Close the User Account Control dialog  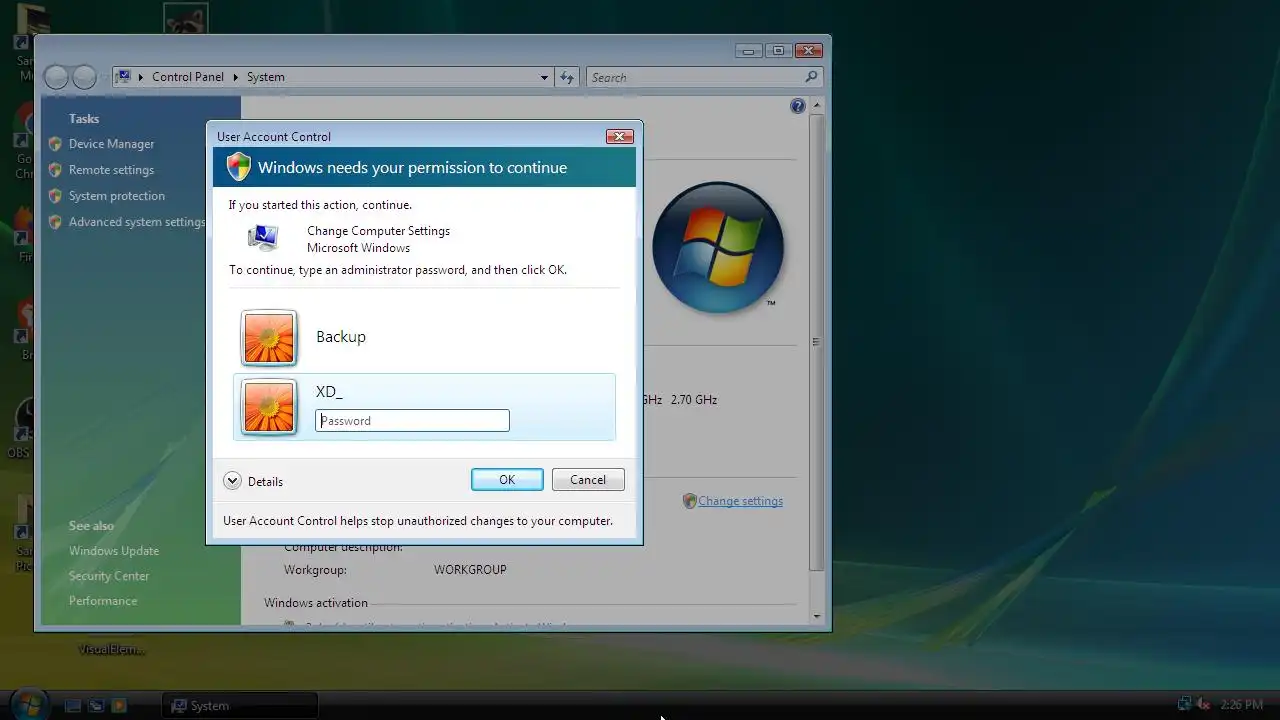click(x=619, y=136)
